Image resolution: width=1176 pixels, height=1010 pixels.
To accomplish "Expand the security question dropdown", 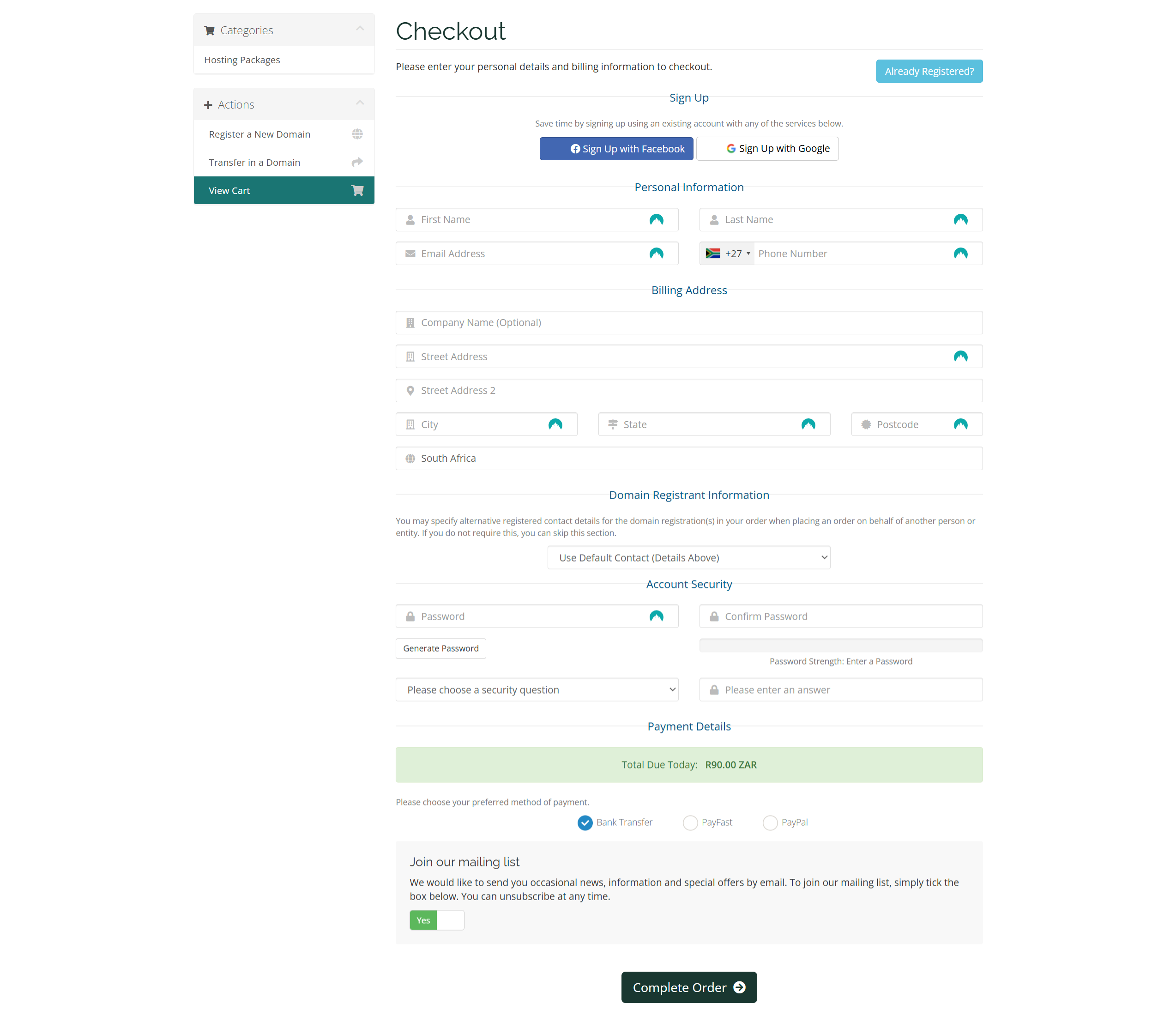I will click(x=537, y=689).
